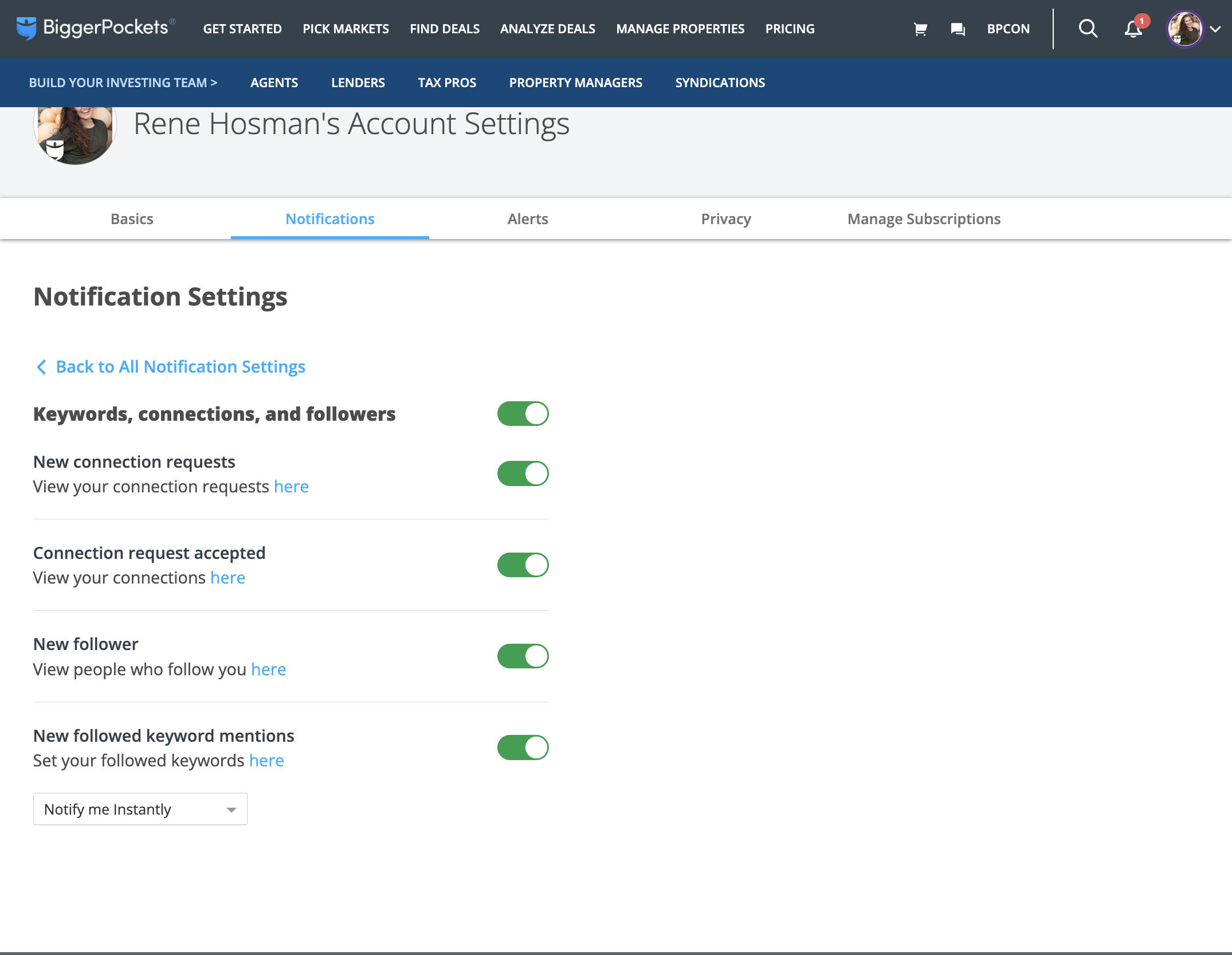Open PICK MARKETS menu

click(346, 29)
